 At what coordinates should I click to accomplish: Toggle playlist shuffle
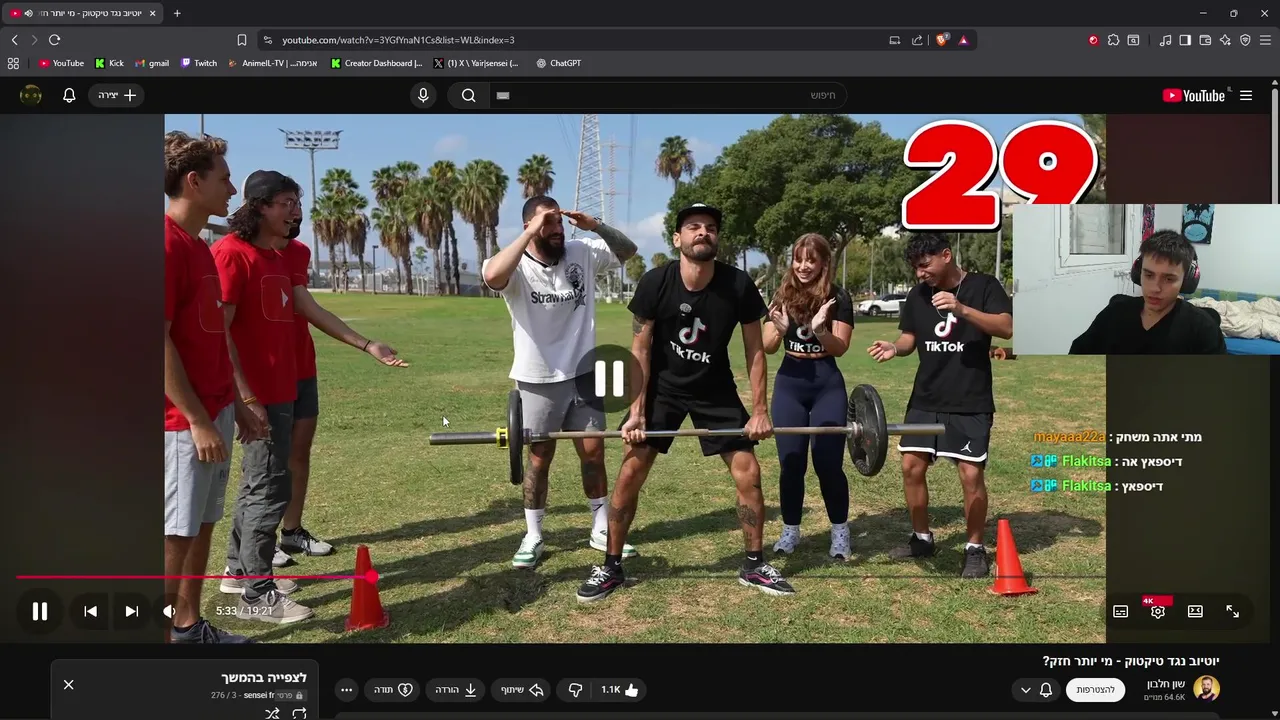pos(272,713)
